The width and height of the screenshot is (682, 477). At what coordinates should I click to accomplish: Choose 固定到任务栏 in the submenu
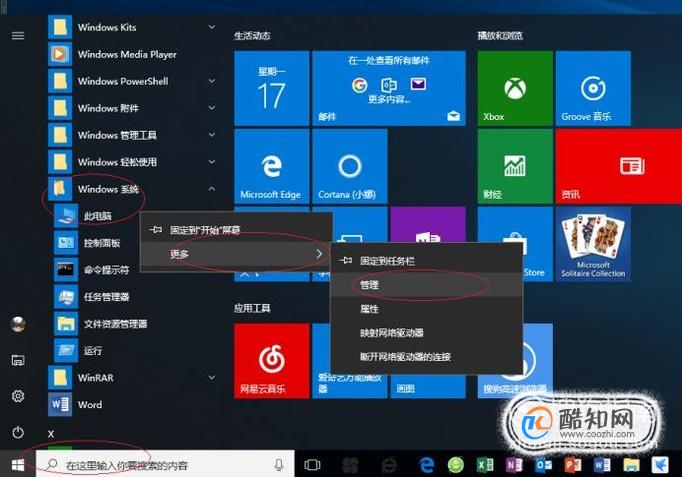(x=427, y=261)
